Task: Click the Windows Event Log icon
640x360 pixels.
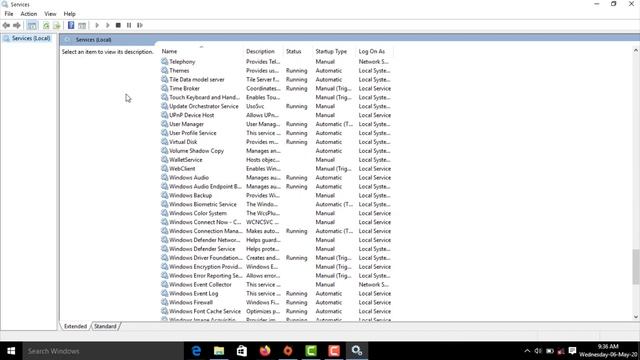Action: tap(164, 293)
